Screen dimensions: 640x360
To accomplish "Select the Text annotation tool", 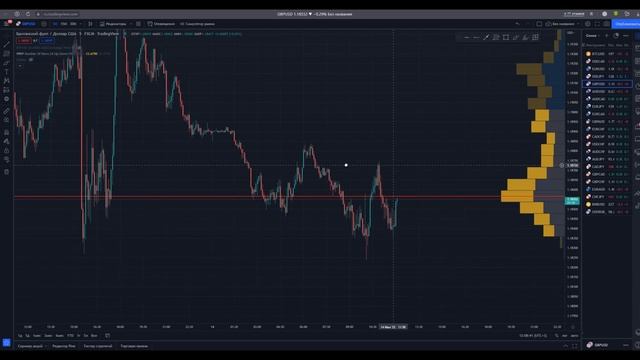I will click(x=6, y=72).
